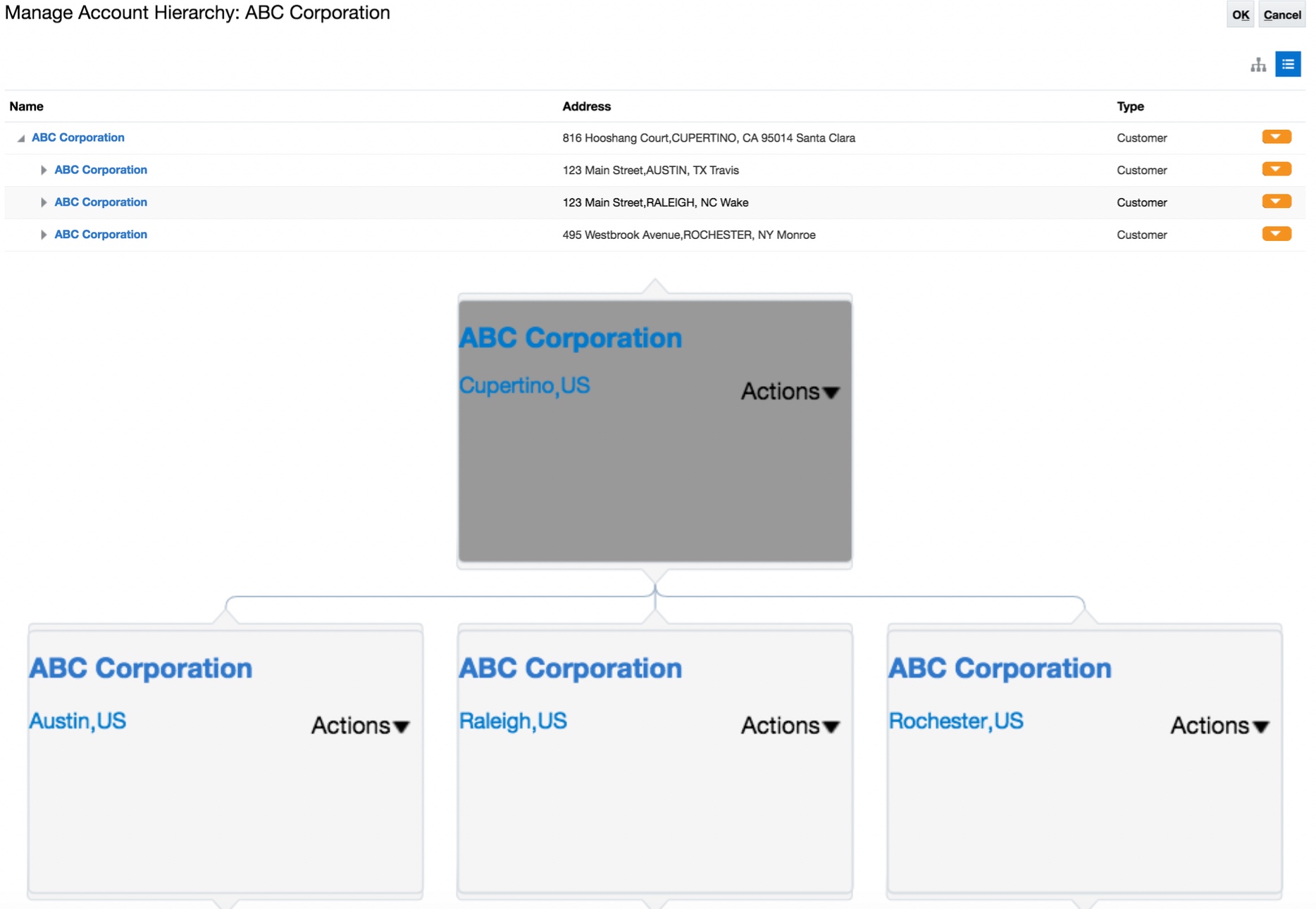Open orange action menu for Austin row

pyautogui.click(x=1276, y=170)
